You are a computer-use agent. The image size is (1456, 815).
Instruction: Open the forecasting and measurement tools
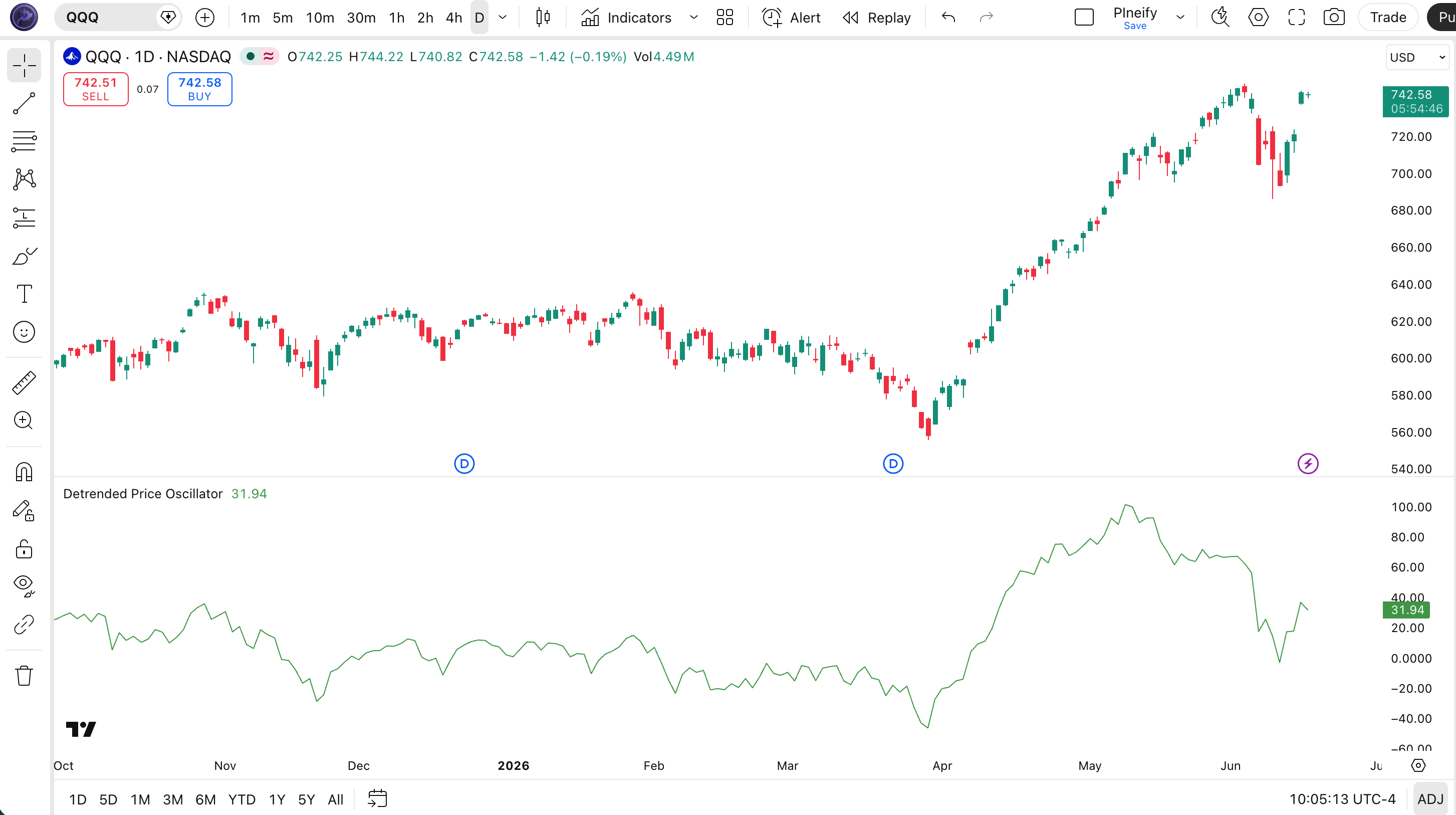[x=25, y=218]
